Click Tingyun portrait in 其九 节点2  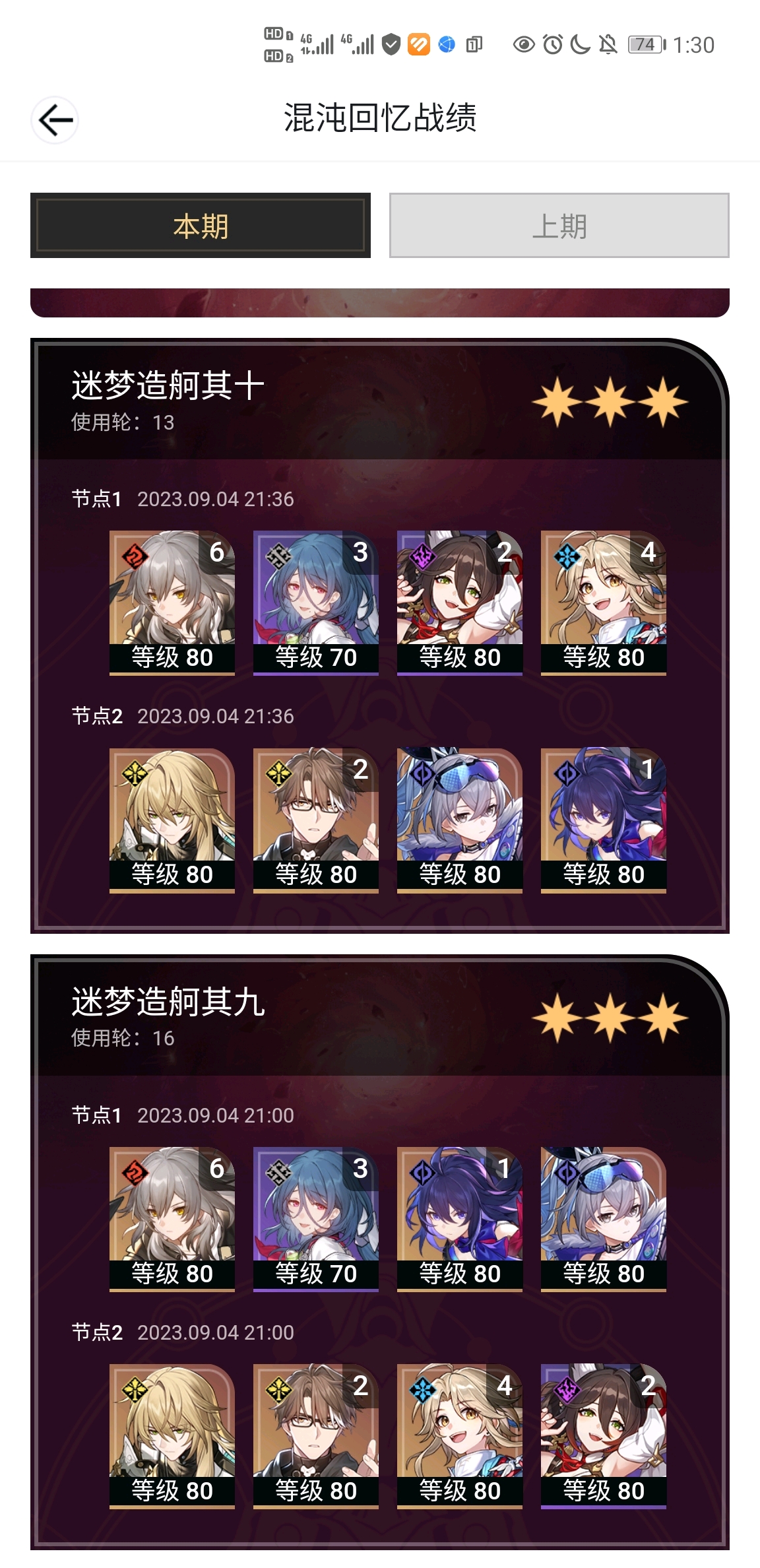pos(604,1436)
